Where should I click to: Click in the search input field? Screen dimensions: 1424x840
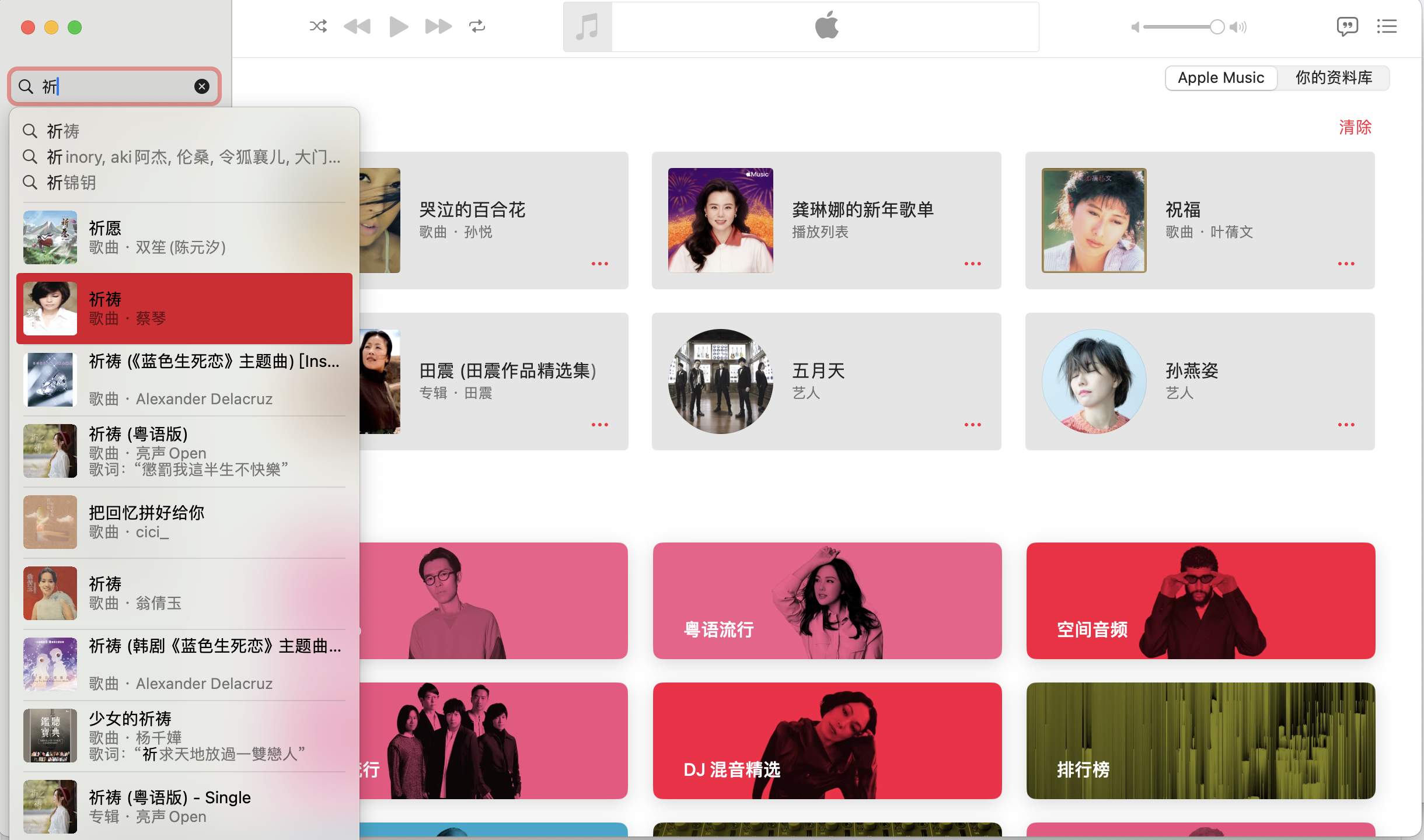(117, 86)
